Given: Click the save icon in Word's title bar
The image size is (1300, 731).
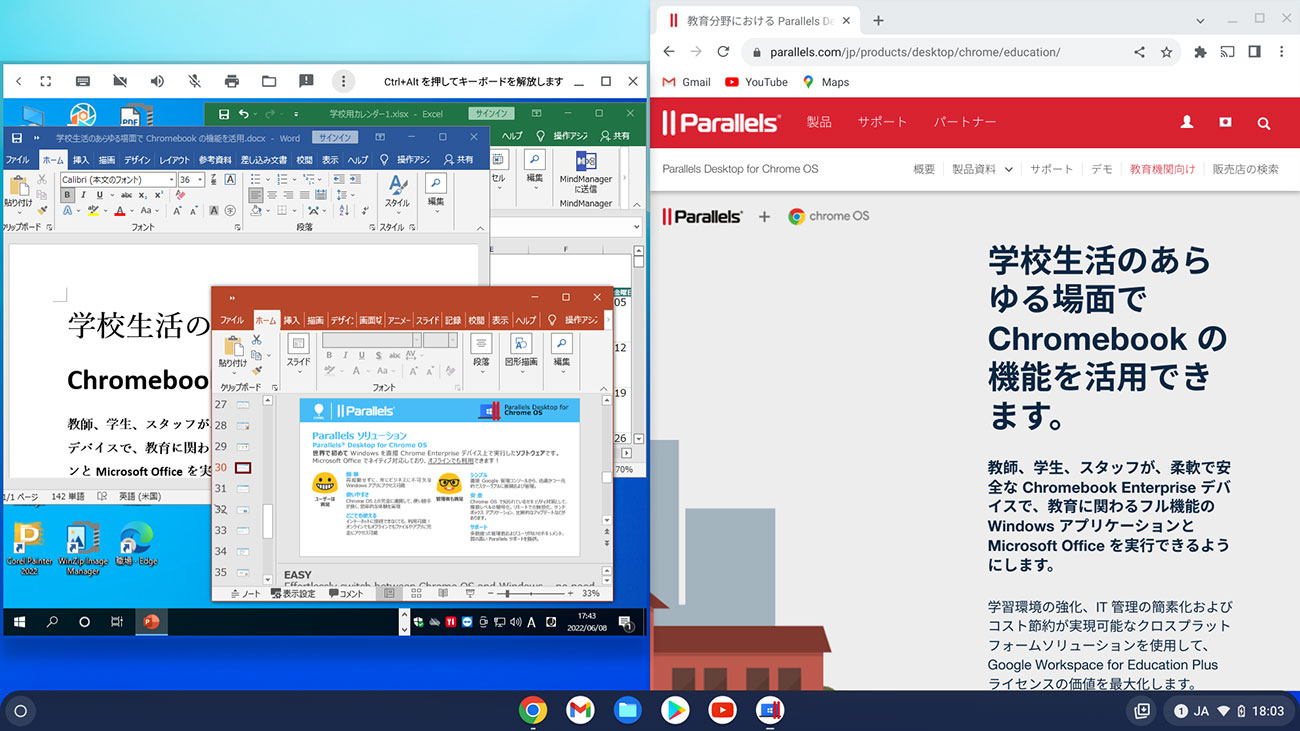Looking at the screenshot, I should [x=17, y=138].
